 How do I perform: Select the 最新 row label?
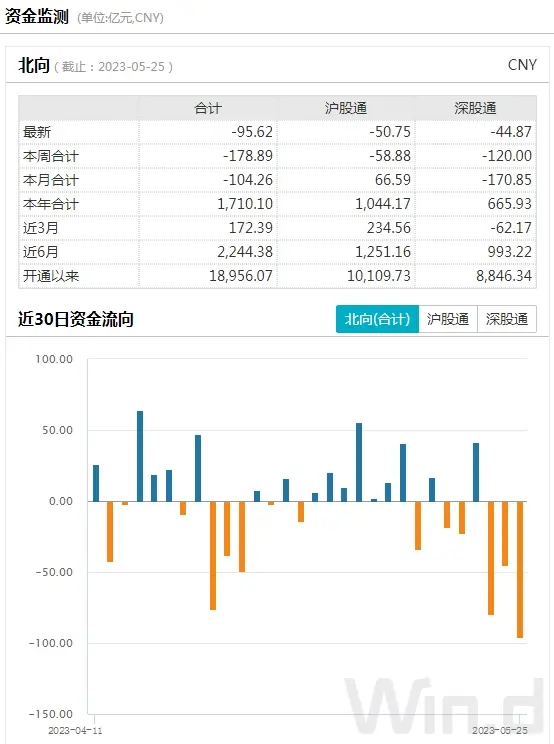coord(37,132)
